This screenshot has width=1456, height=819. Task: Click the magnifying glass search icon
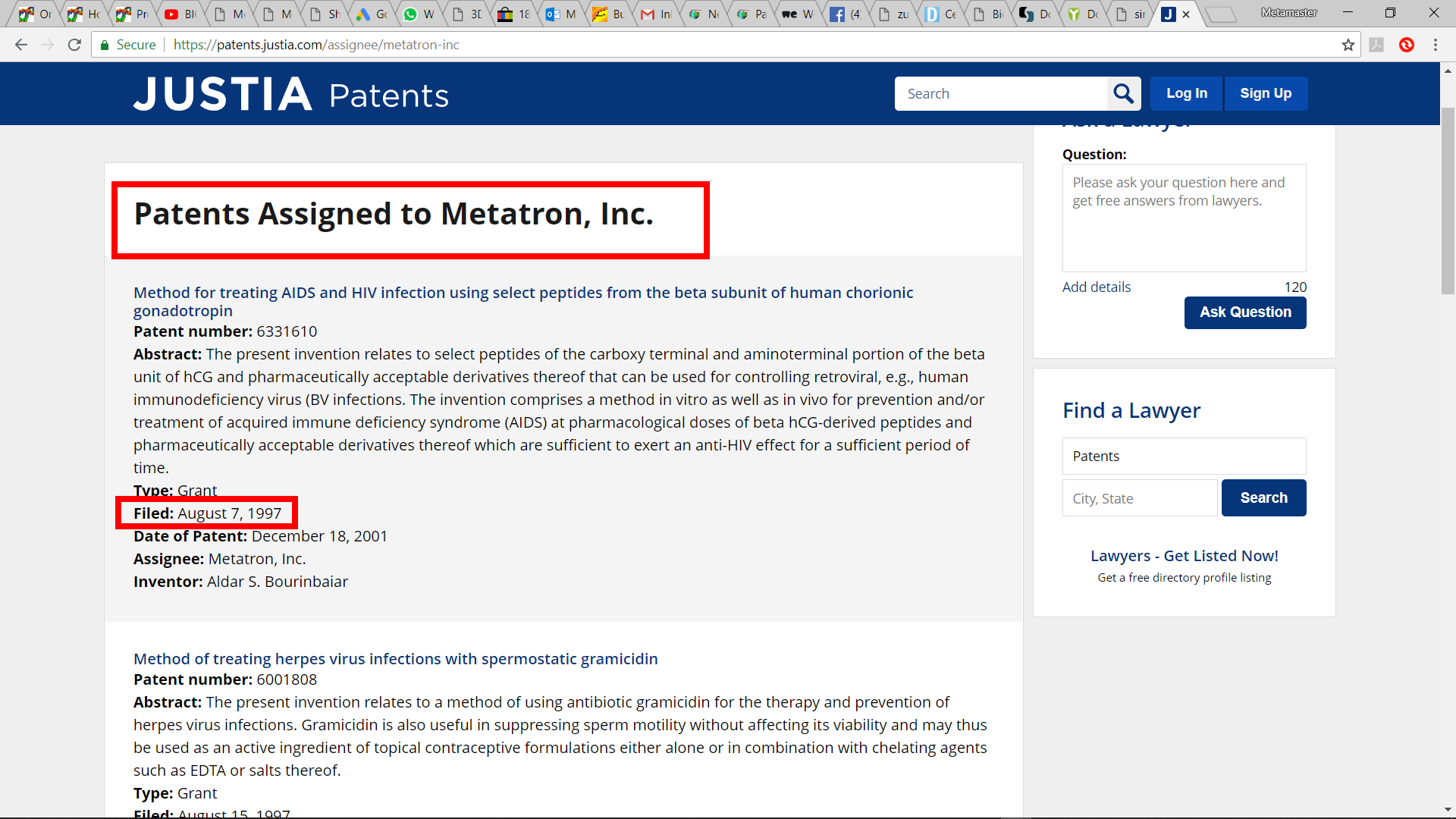pos(1123,94)
